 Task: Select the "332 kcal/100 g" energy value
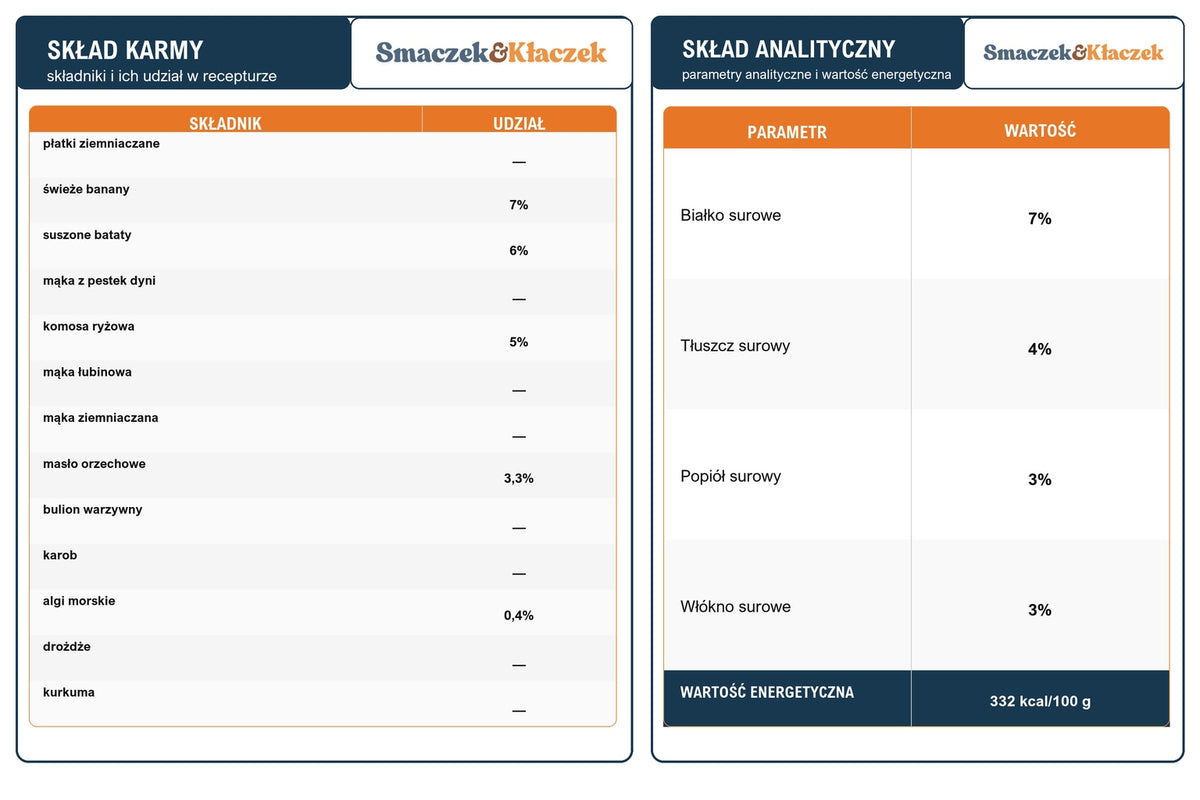pyautogui.click(x=1040, y=701)
